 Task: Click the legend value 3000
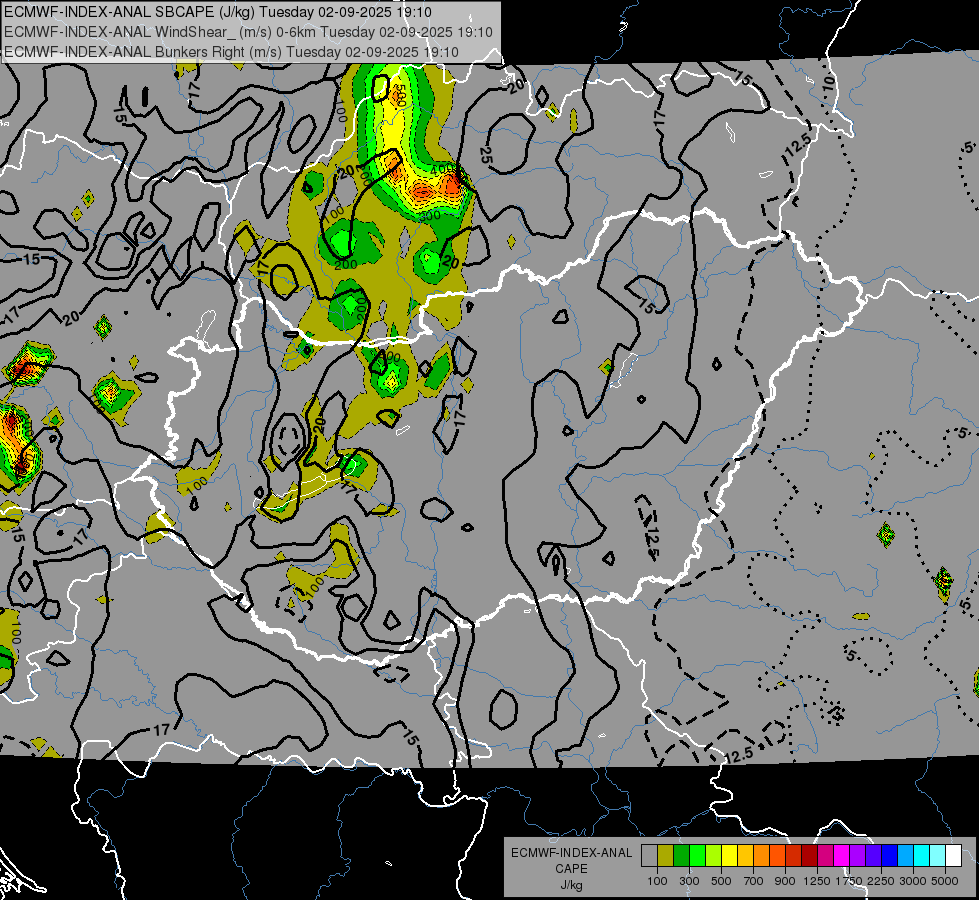(x=913, y=881)
